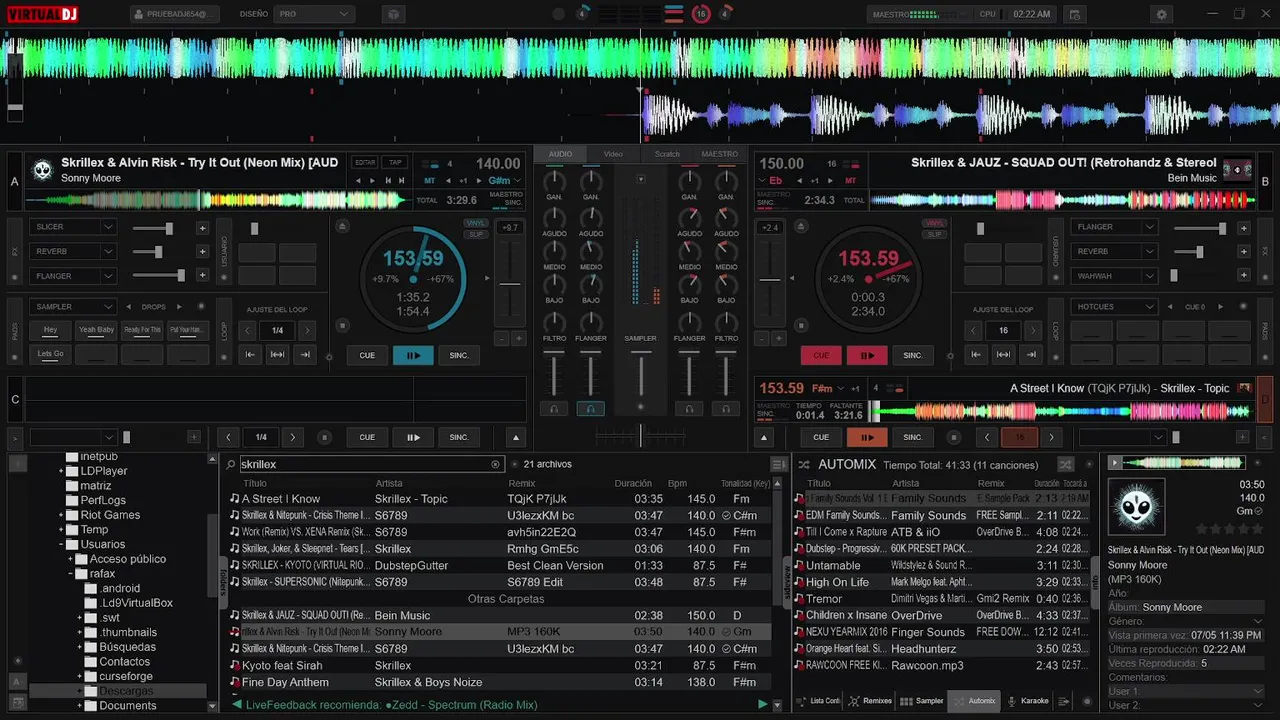
Task: Click the deck A album skull artwork
Action: pyautogui.click(x=42, y=170)
